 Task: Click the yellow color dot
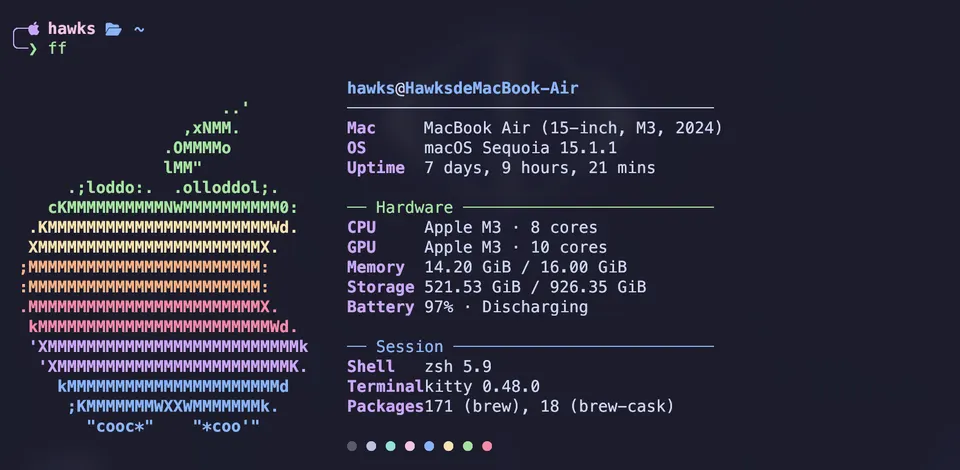click(x=448, y=446)
